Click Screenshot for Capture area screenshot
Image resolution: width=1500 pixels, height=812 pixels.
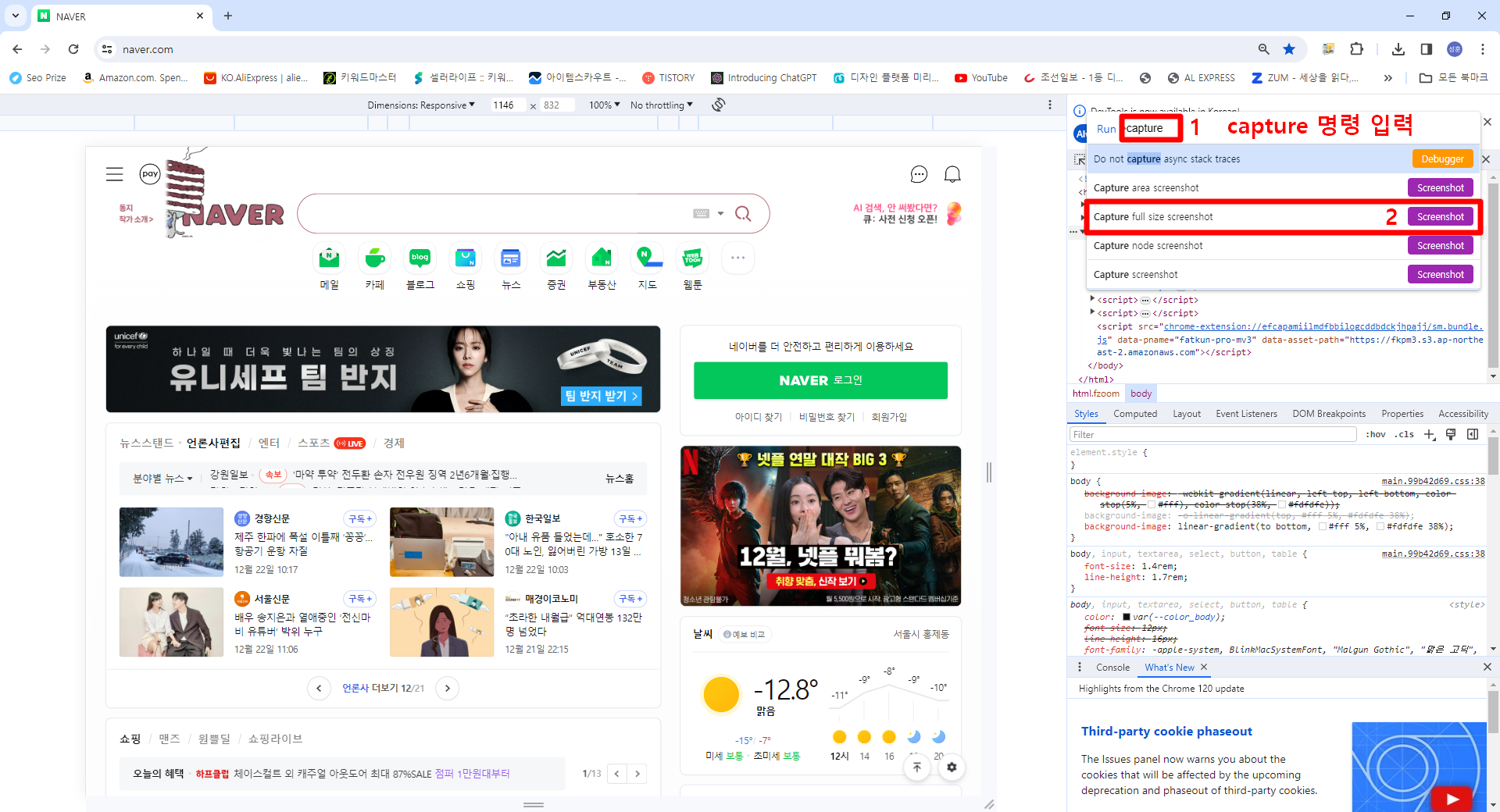[x=1441, y=187]
